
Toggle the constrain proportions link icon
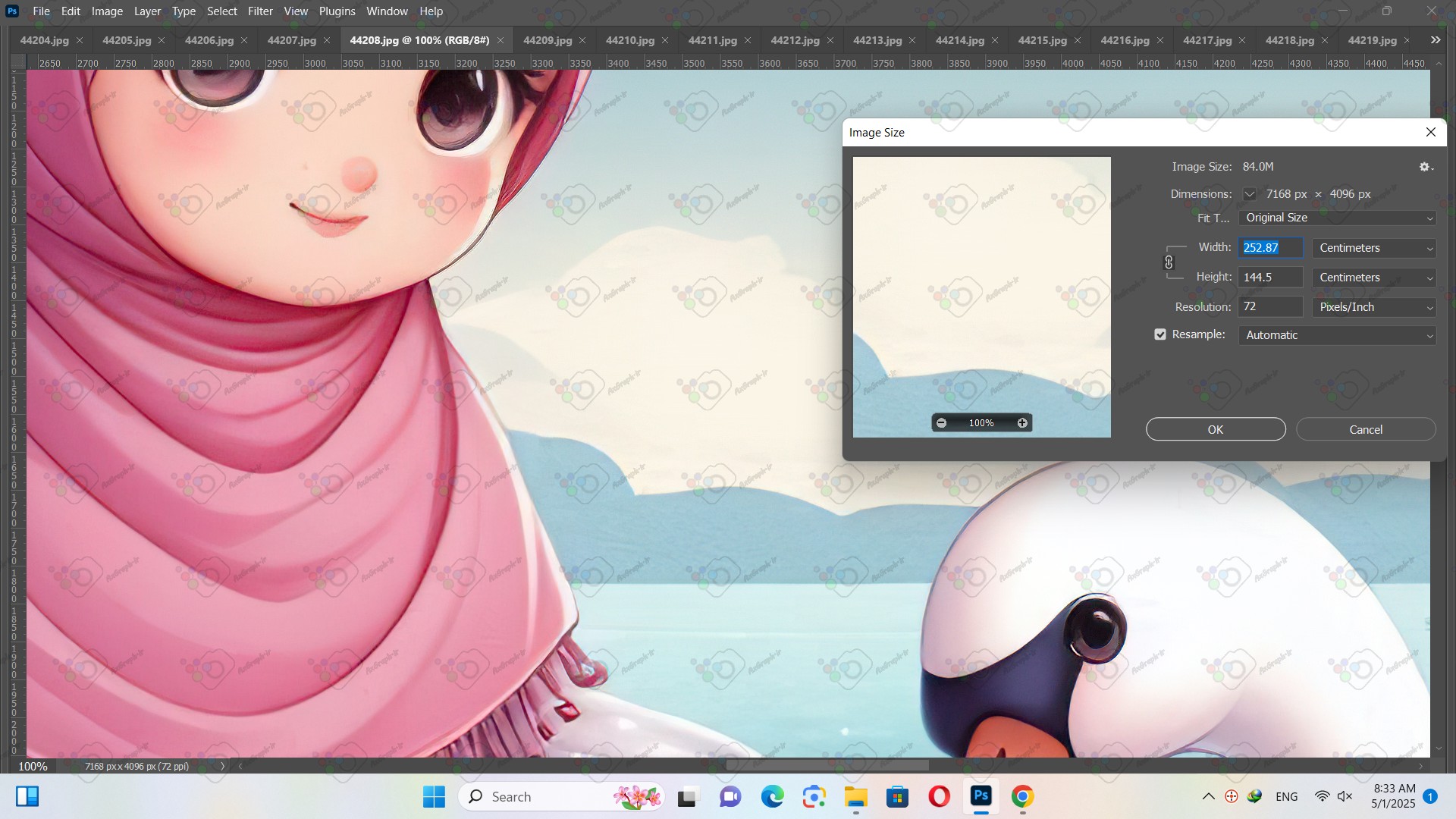[1169, 262]
